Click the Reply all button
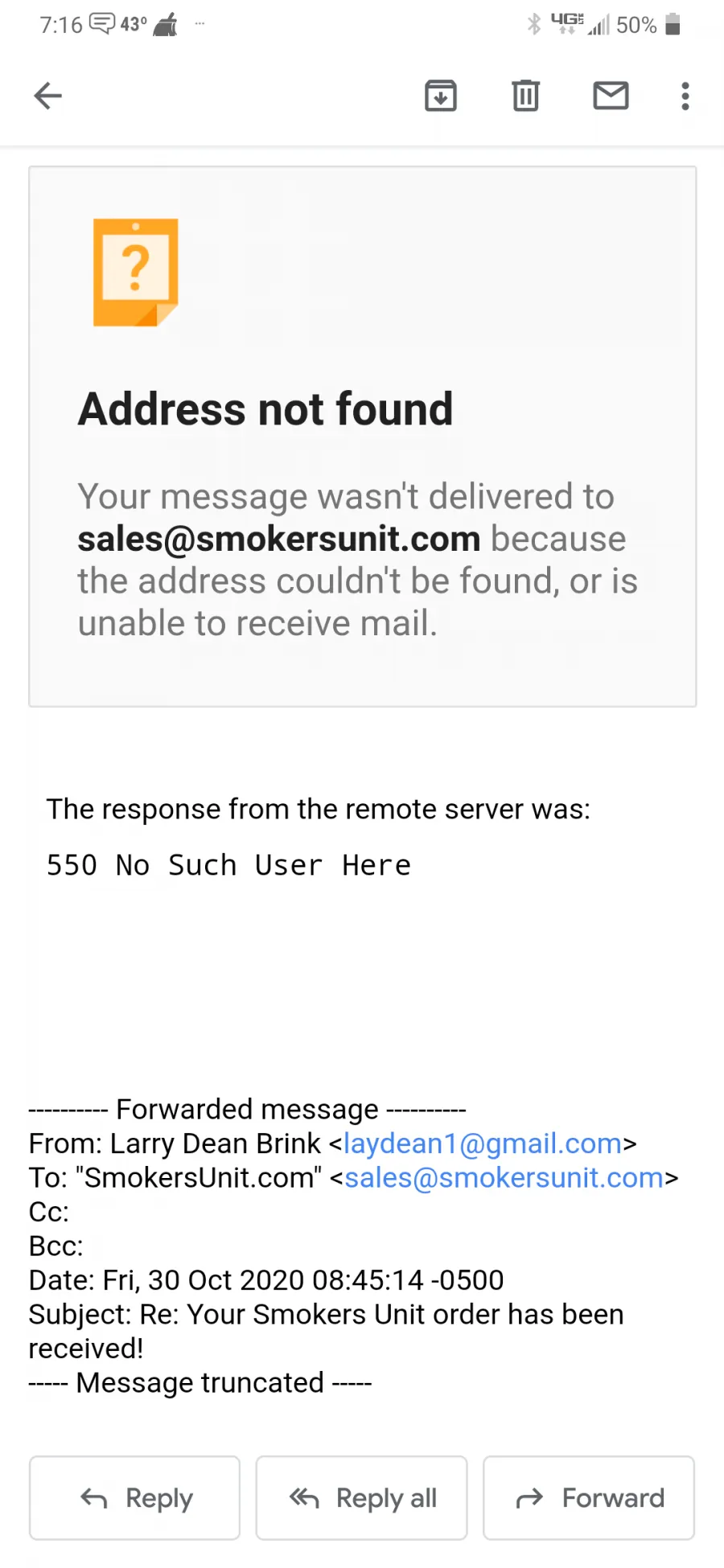 click(361, 1498)
